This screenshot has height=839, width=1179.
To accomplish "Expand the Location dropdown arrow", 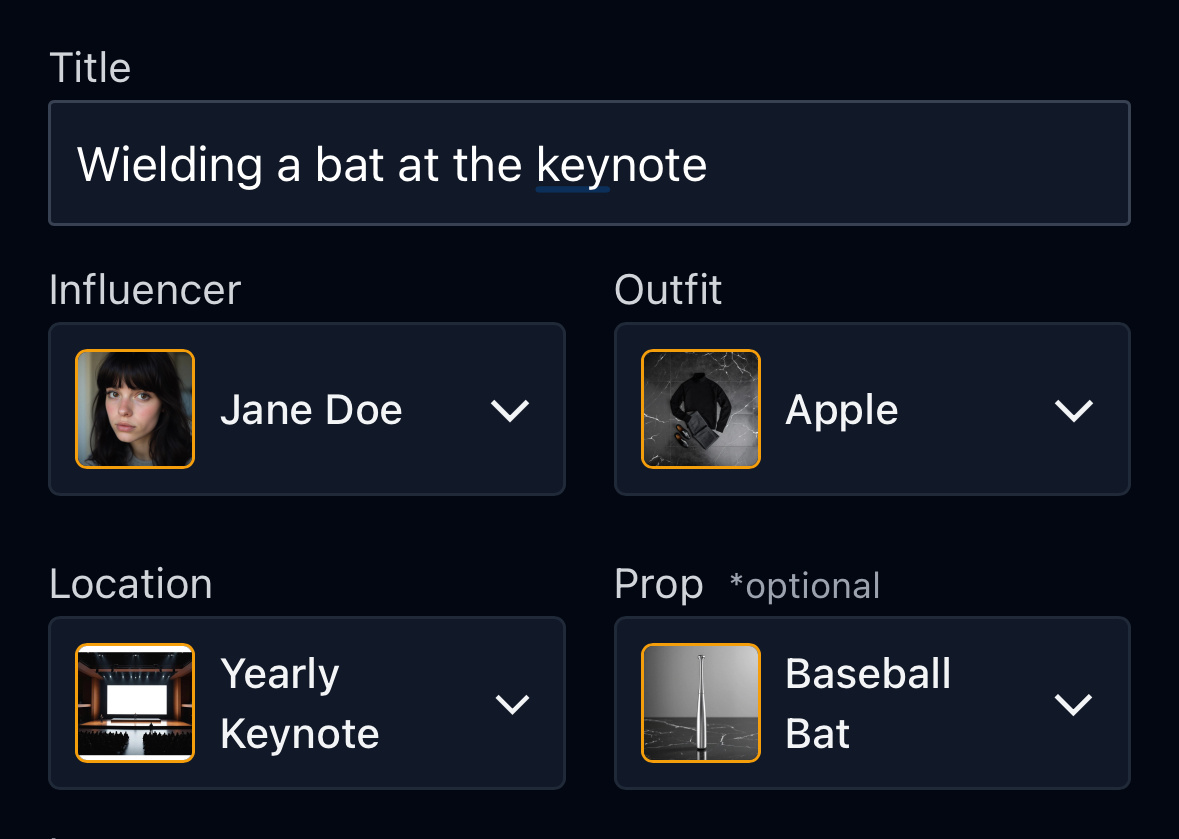I will pyautogui.click(x=512, y=704).
